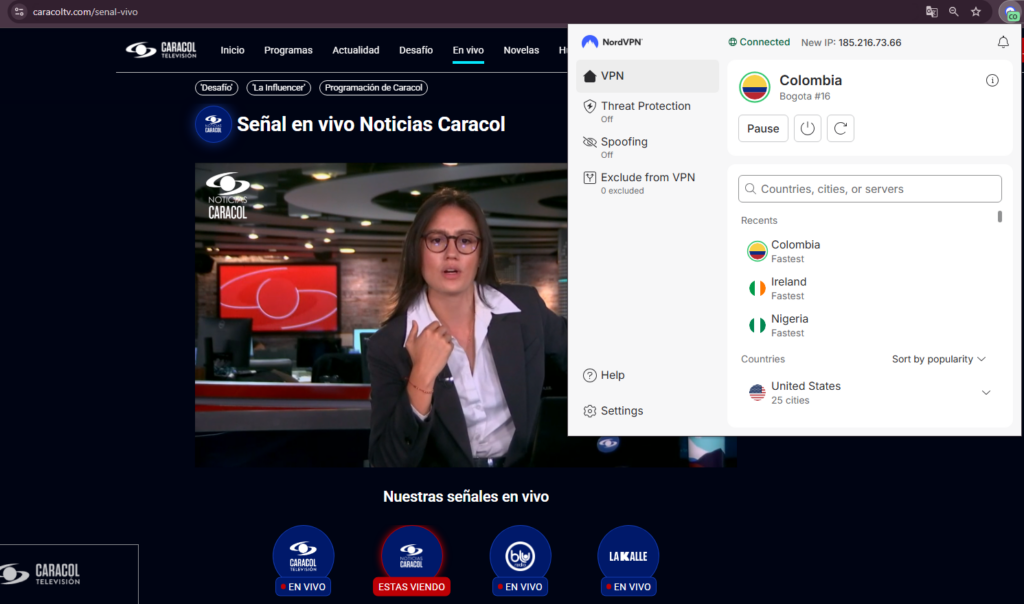
Task: Click the power disconnect icon
Action: click(x=807, y=129)
